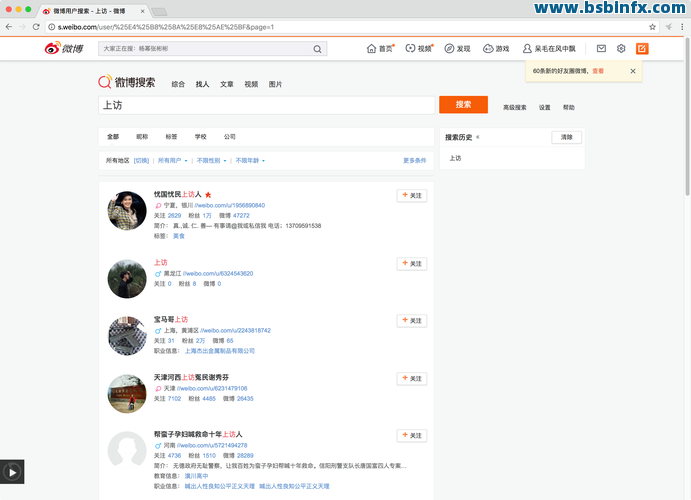The width and height of the screenshot is (691, 500).
Task: Follow the user 天津河西上访冤民谢秀芬
Action: click(412, 378)
